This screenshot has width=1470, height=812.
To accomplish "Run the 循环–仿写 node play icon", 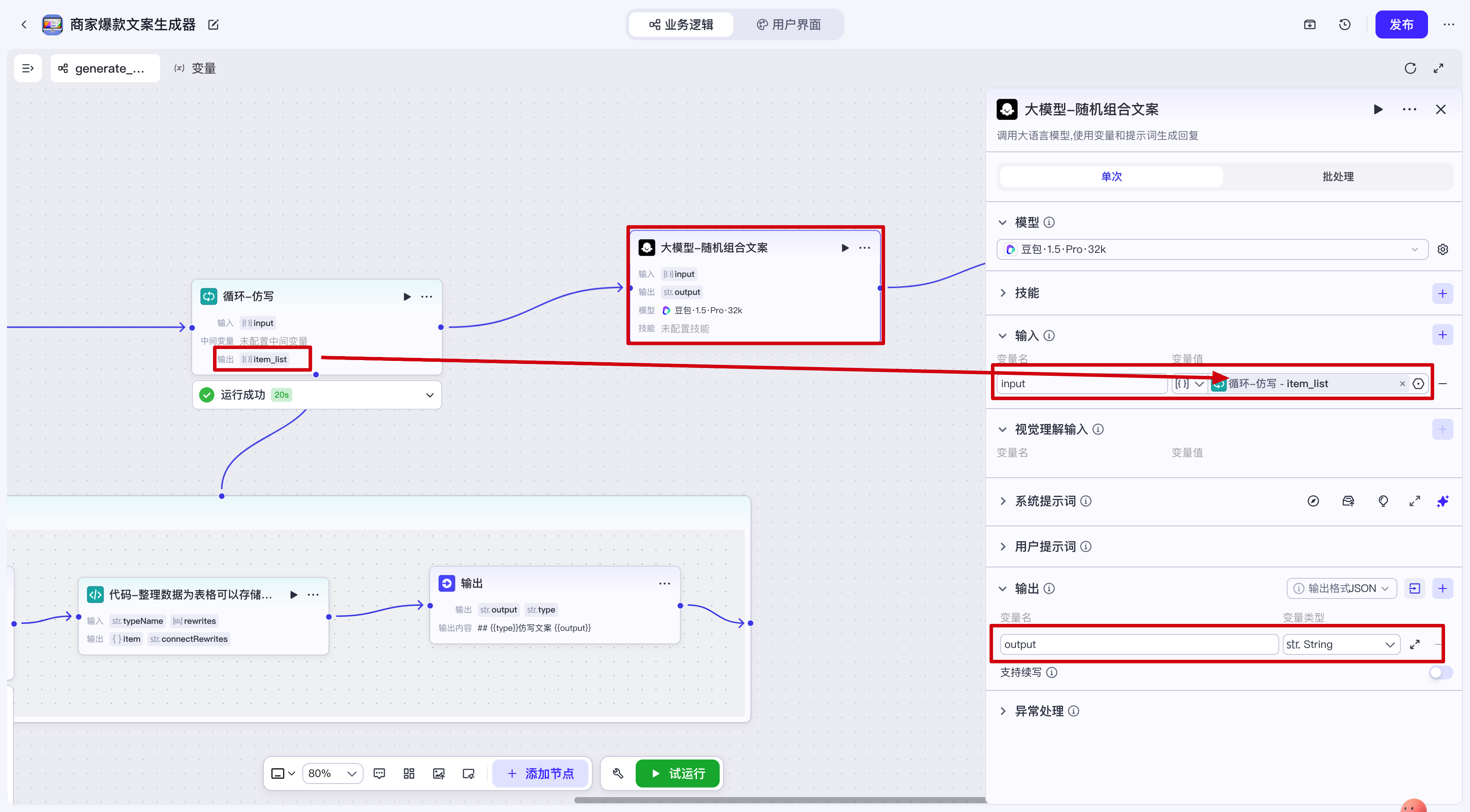I will (x=407, y=296).
